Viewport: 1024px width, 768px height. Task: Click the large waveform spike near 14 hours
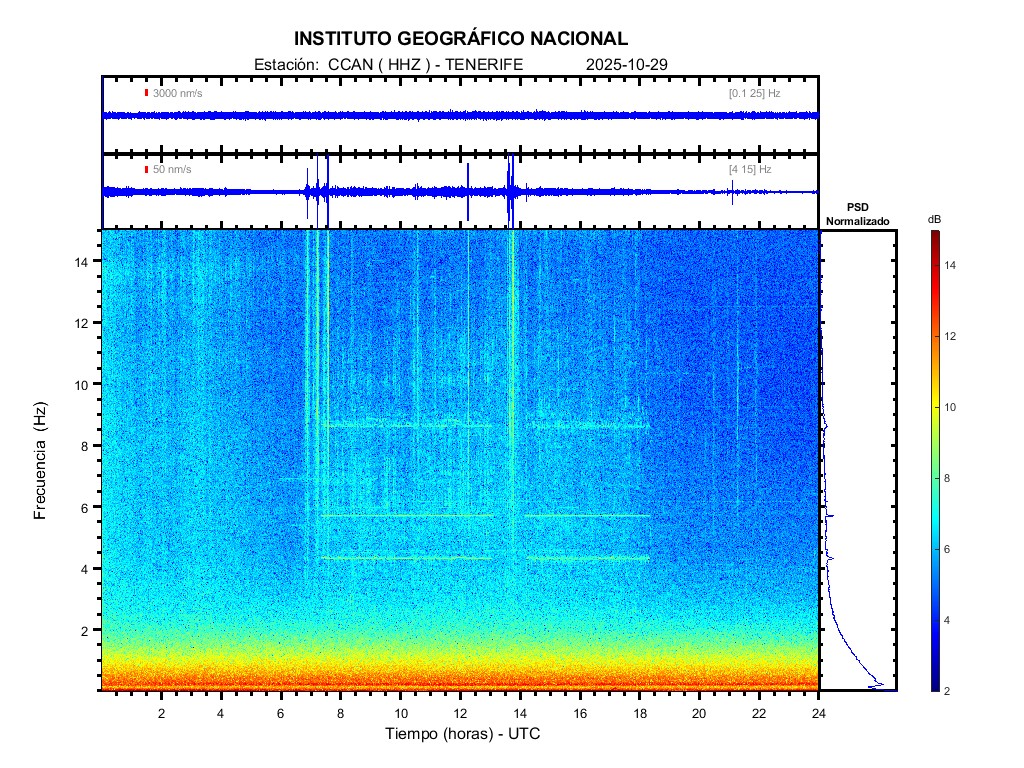(x=510, y=185)
